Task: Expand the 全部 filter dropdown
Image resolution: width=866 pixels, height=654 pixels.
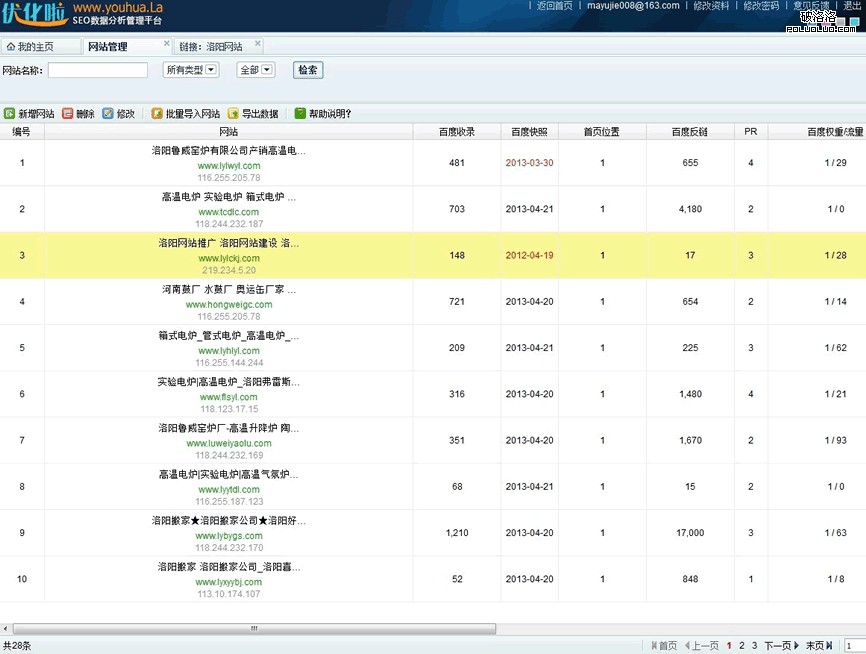Action: (x=255, y=70)
